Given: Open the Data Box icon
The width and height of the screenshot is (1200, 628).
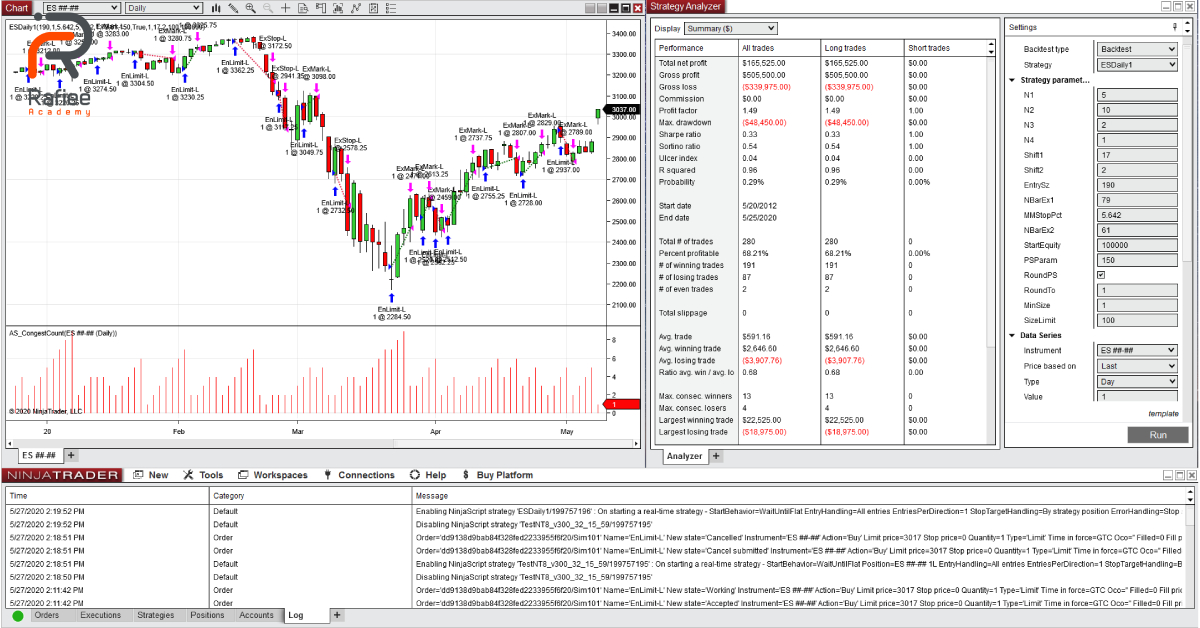Looking at the screenshot, I should tap(303, 8).
